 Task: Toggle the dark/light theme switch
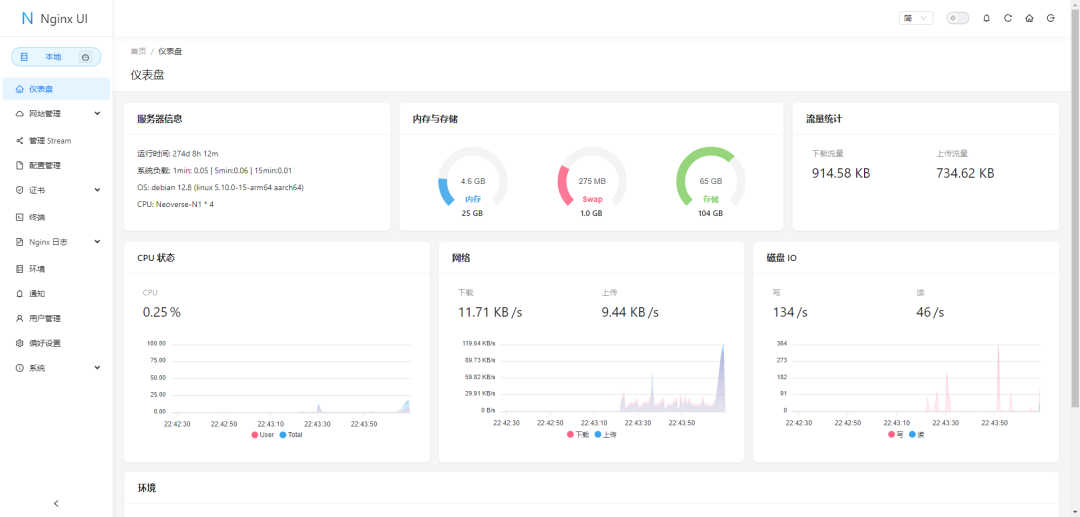tap(957, 18)
